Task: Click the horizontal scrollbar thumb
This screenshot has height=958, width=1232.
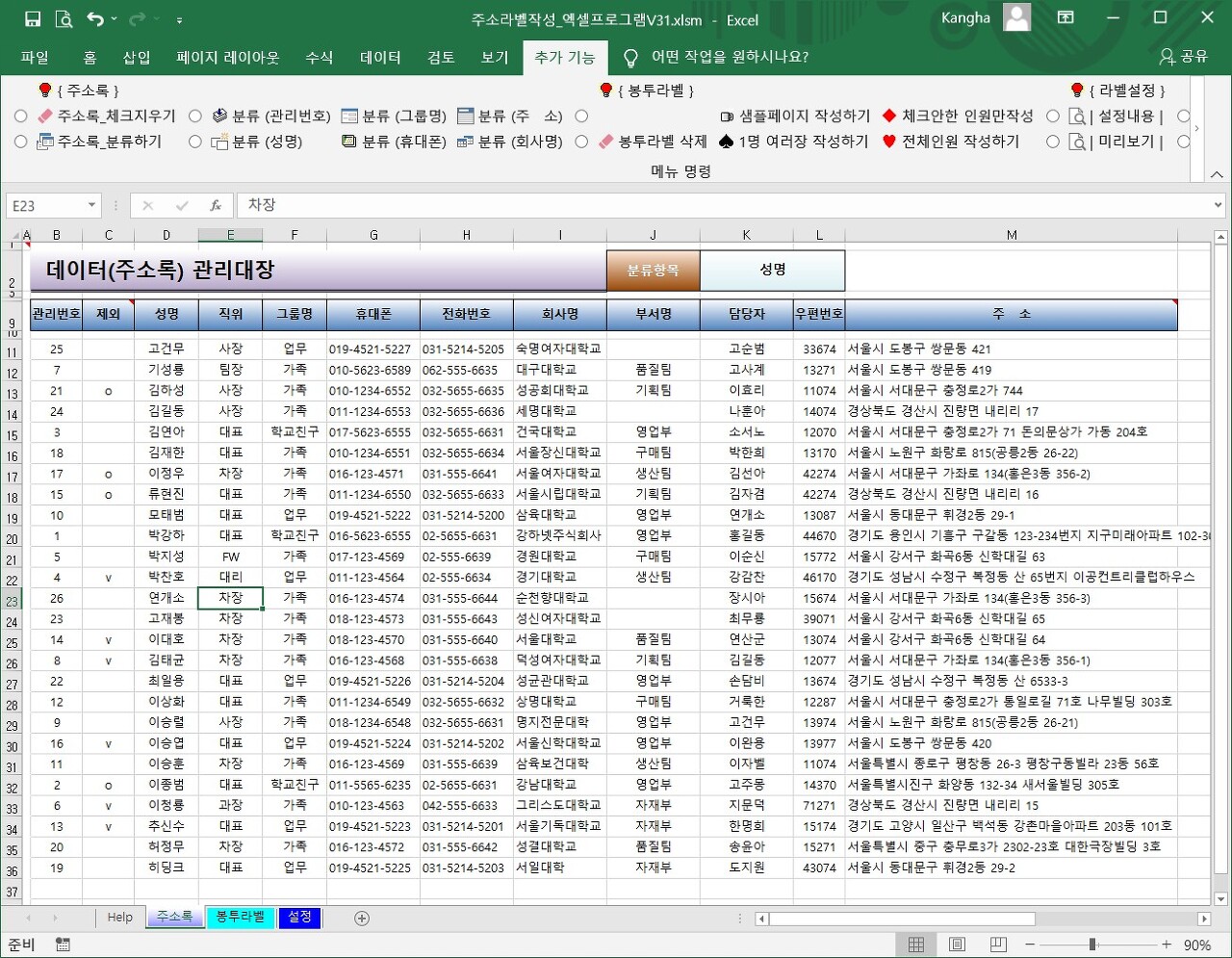Action: click(x=902, y=919)
